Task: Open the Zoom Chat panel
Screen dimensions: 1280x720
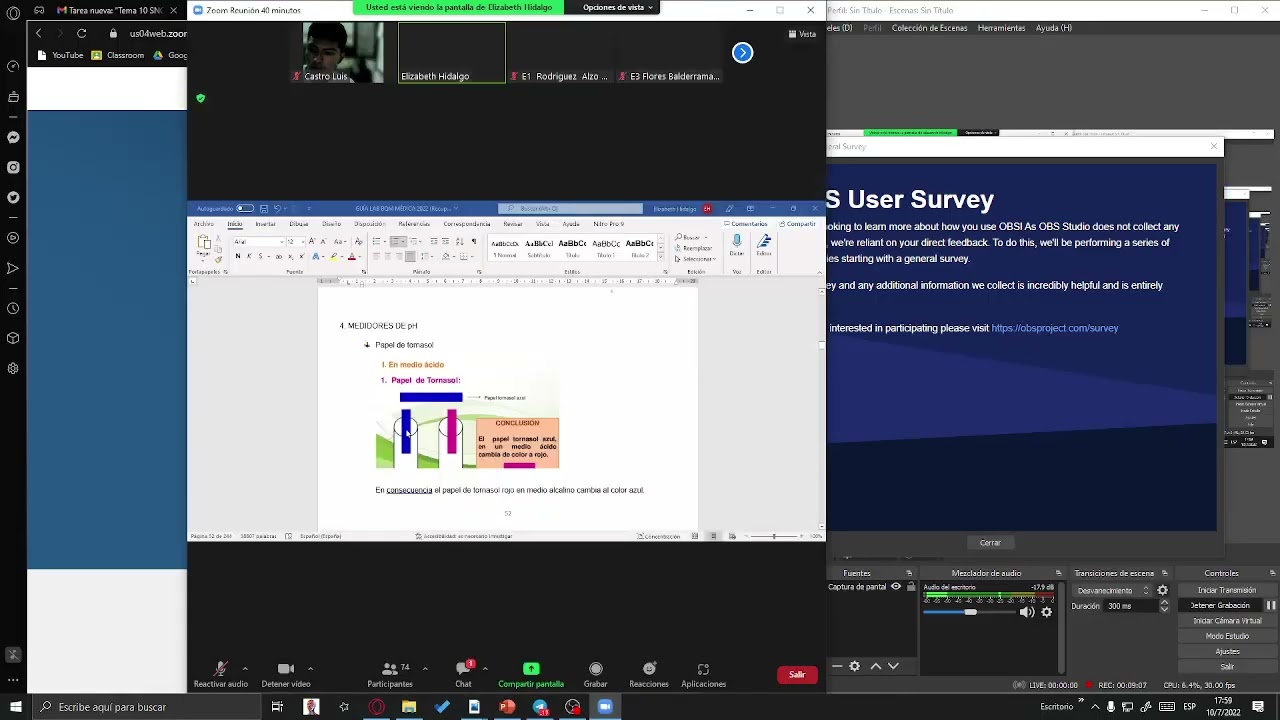Action: point(463,674)
